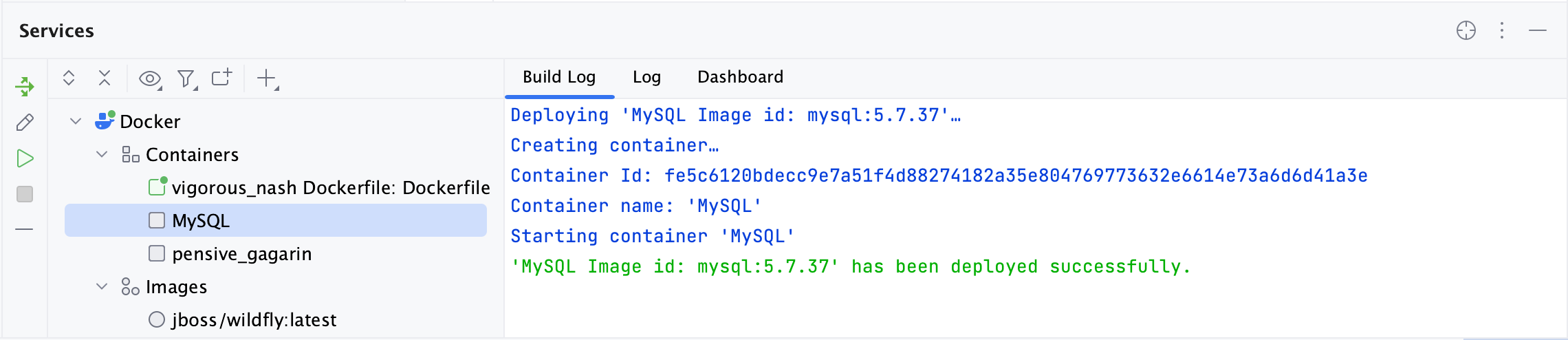
Task: Switch to the Log tab
Action: pos(646,77)
